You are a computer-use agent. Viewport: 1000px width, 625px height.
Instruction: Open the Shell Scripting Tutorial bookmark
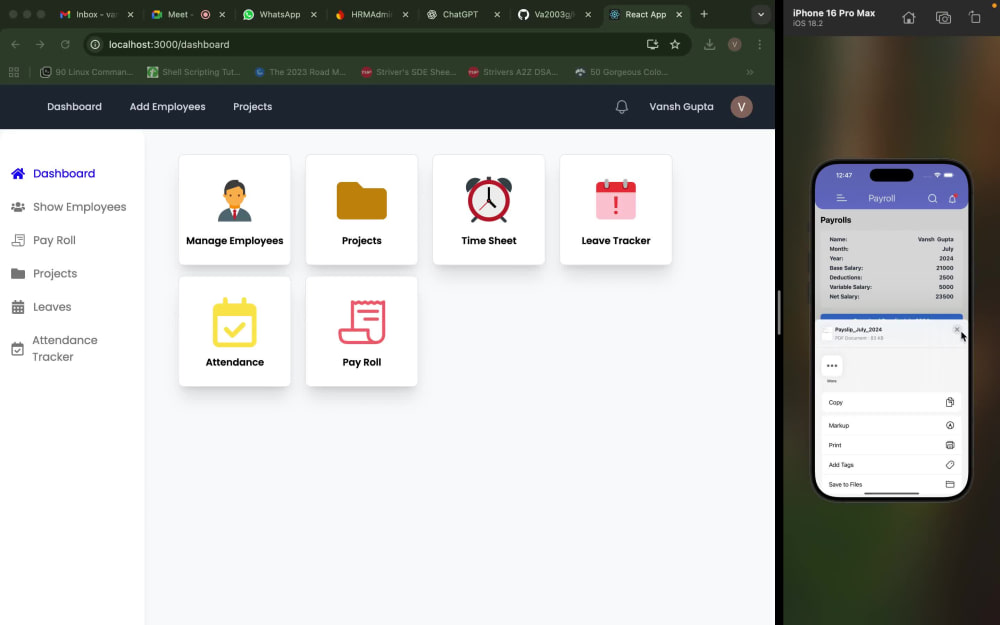click(194, 72)
